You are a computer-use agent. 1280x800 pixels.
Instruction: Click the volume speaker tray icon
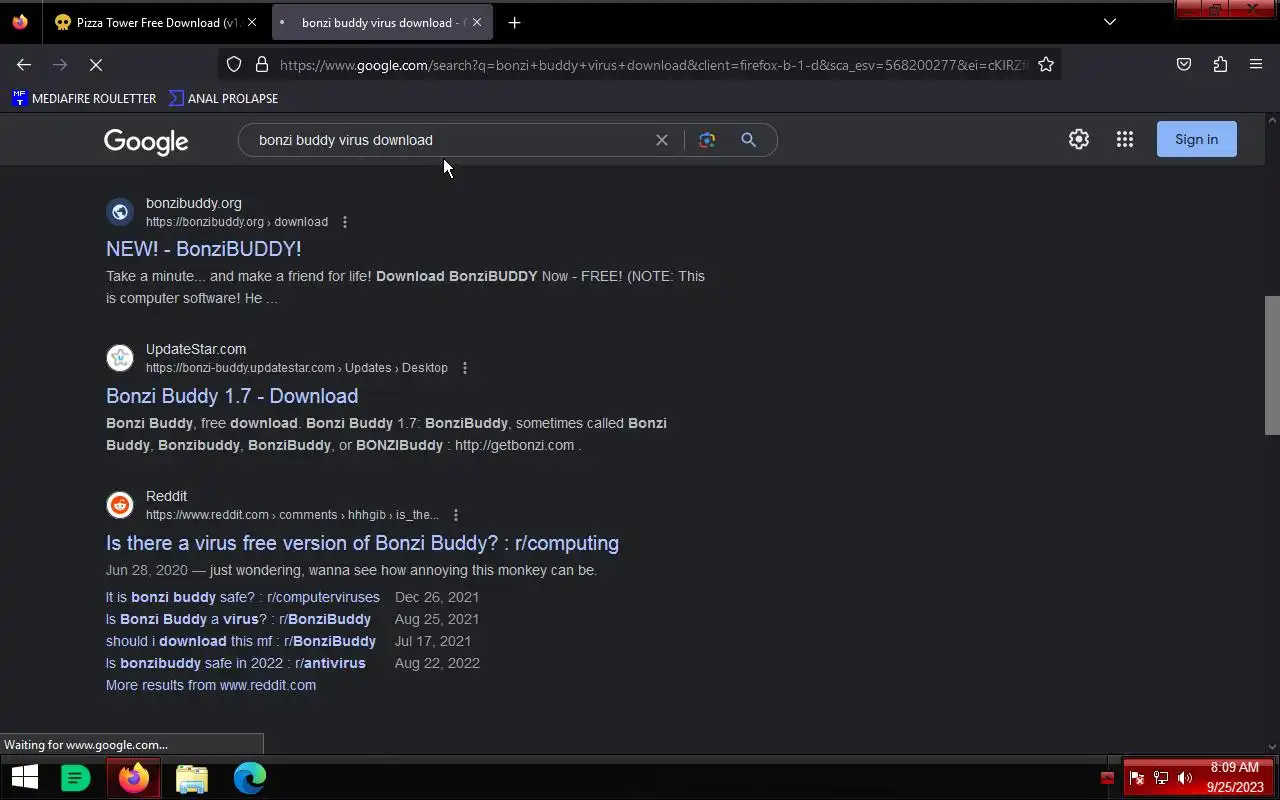pos(1185,778)
